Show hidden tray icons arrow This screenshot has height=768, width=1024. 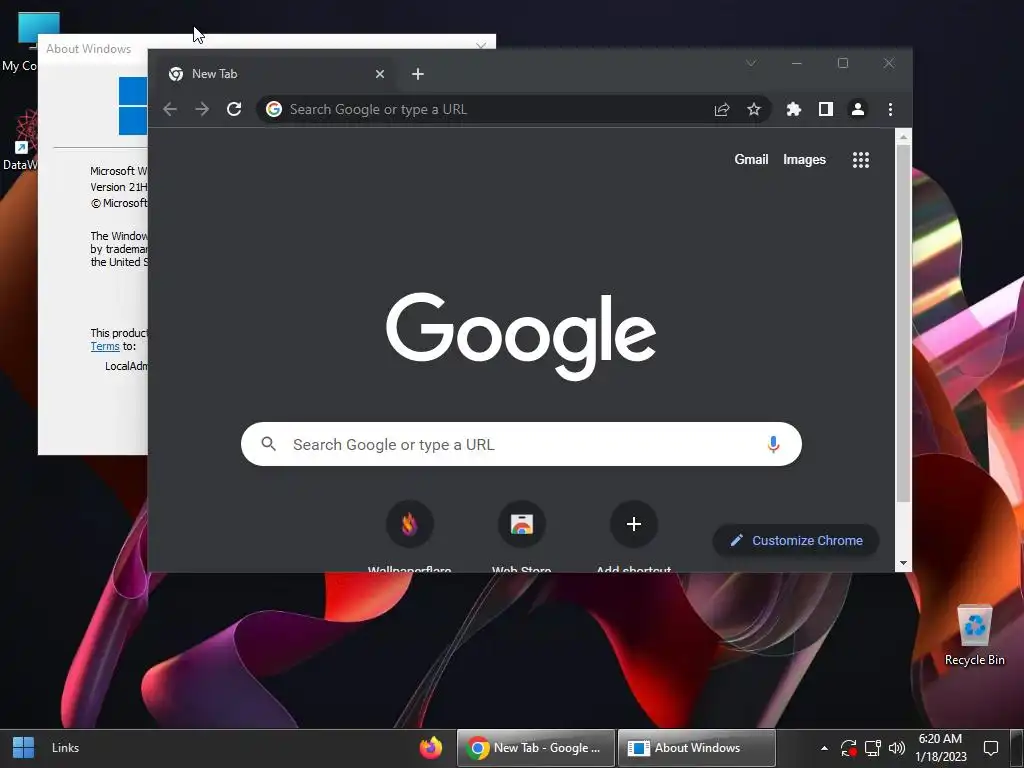click(x=824, y=748)
